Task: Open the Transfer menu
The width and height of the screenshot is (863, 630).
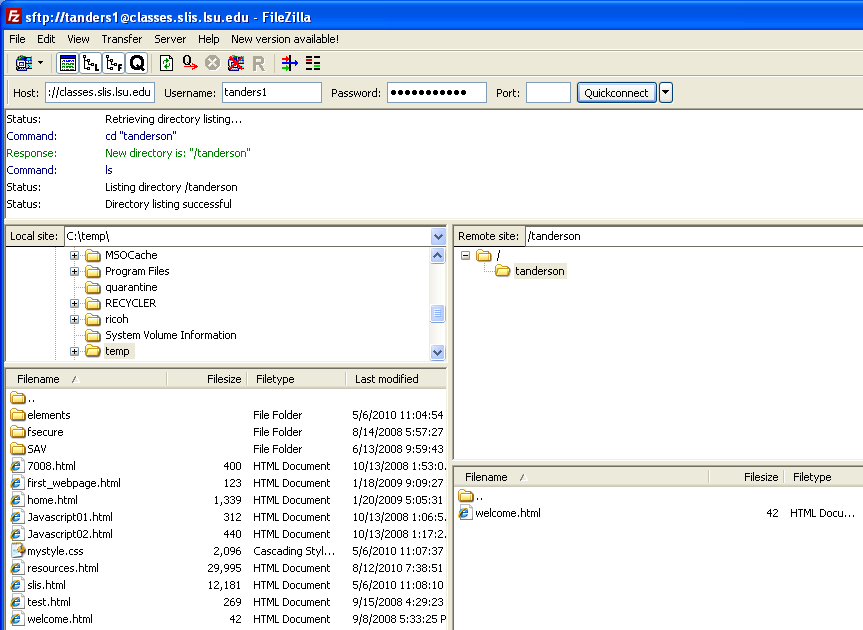Action: (121, 39)
